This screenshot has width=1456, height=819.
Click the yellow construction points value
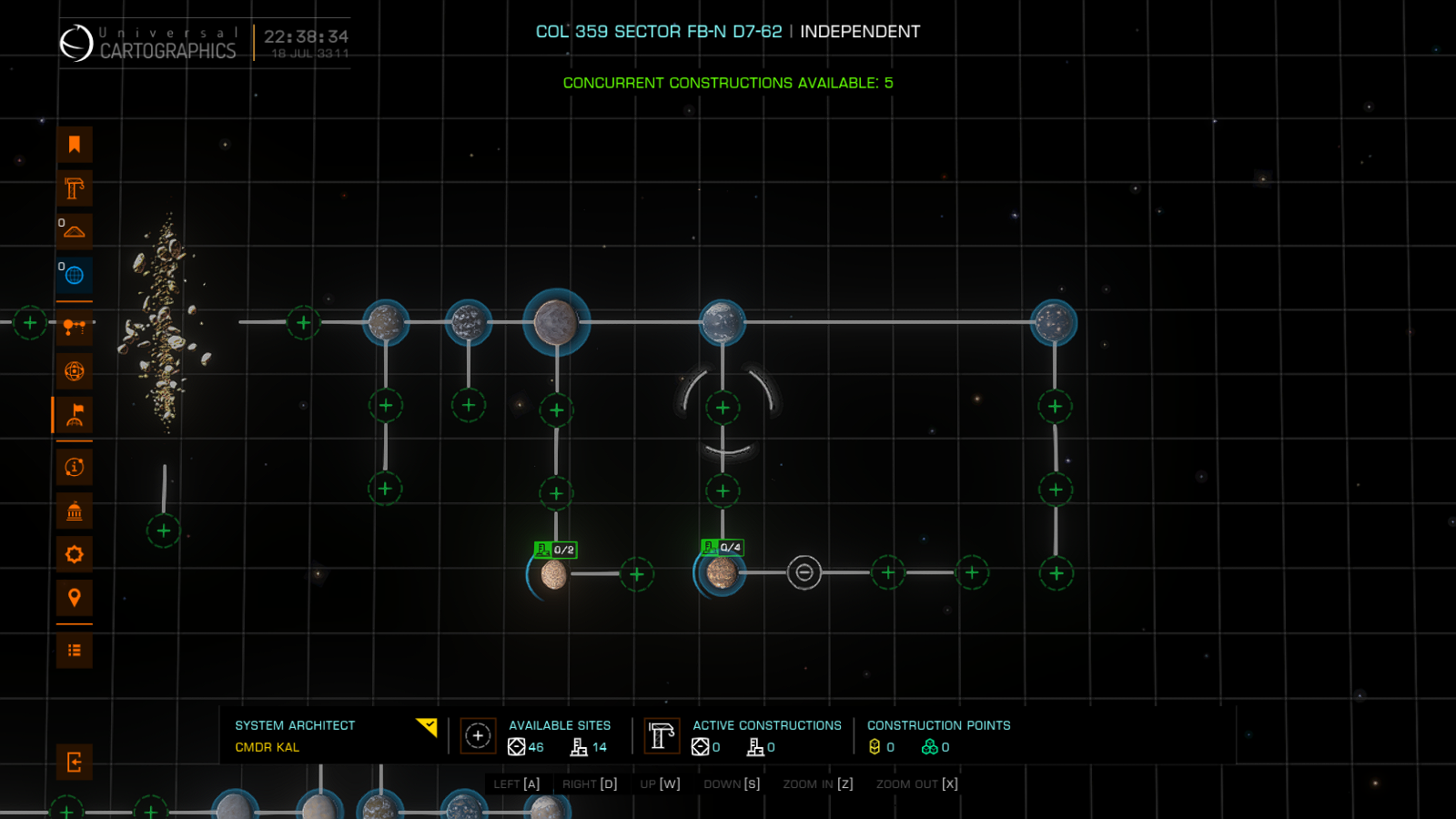point(882,747)
